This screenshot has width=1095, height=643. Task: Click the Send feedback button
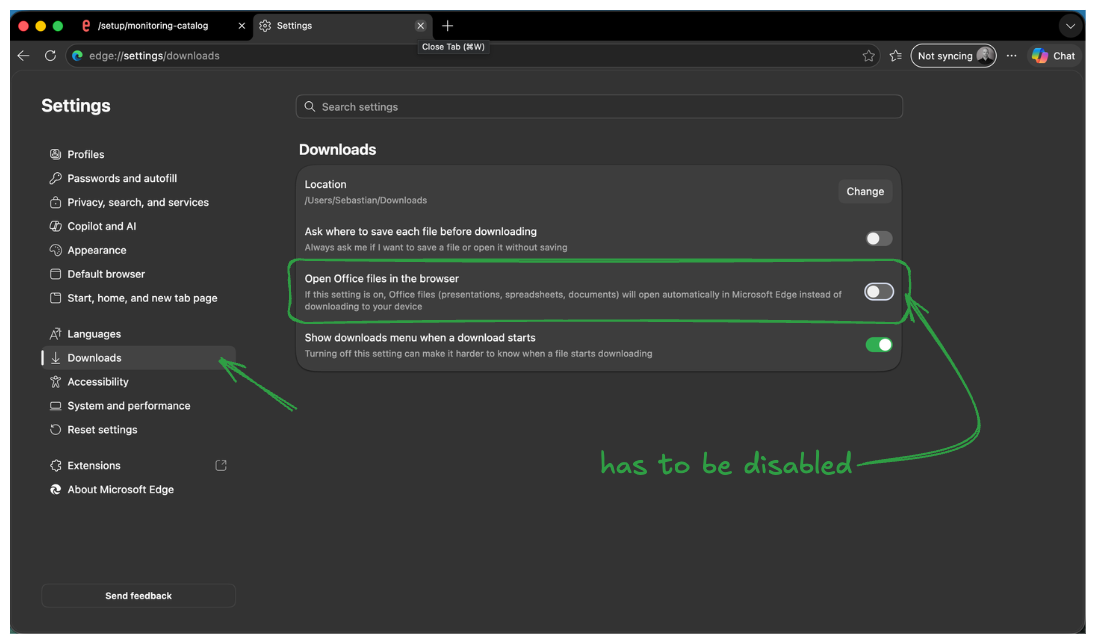point(138,596)
